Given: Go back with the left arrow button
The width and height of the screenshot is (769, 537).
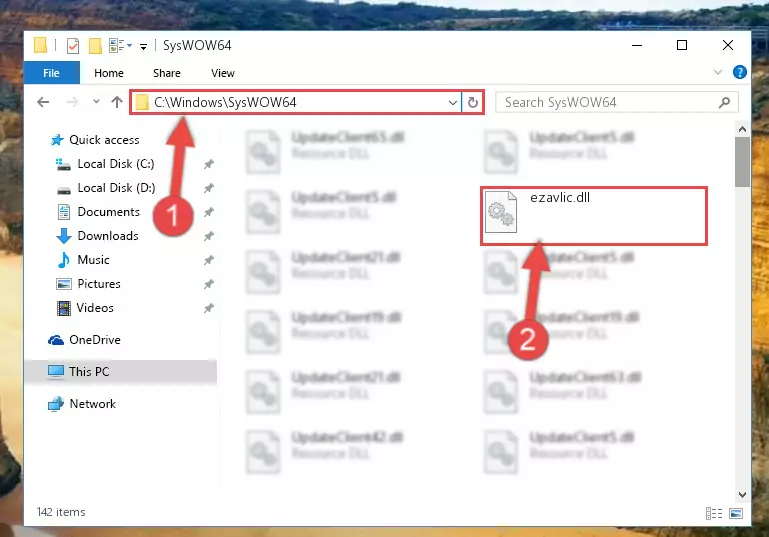Looking at the screenshot, I should coord(43,102).
